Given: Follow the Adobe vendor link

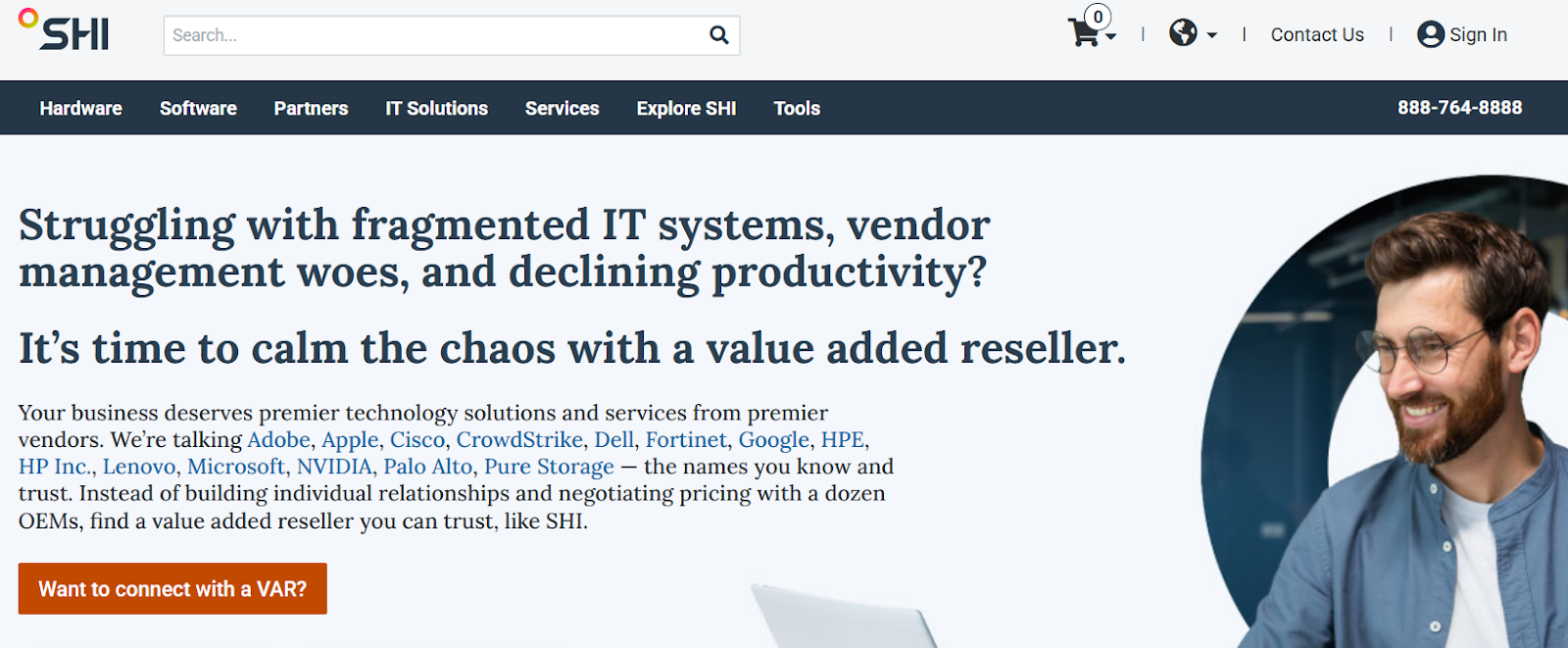Looking at the screenshot, I should point(278,439).
